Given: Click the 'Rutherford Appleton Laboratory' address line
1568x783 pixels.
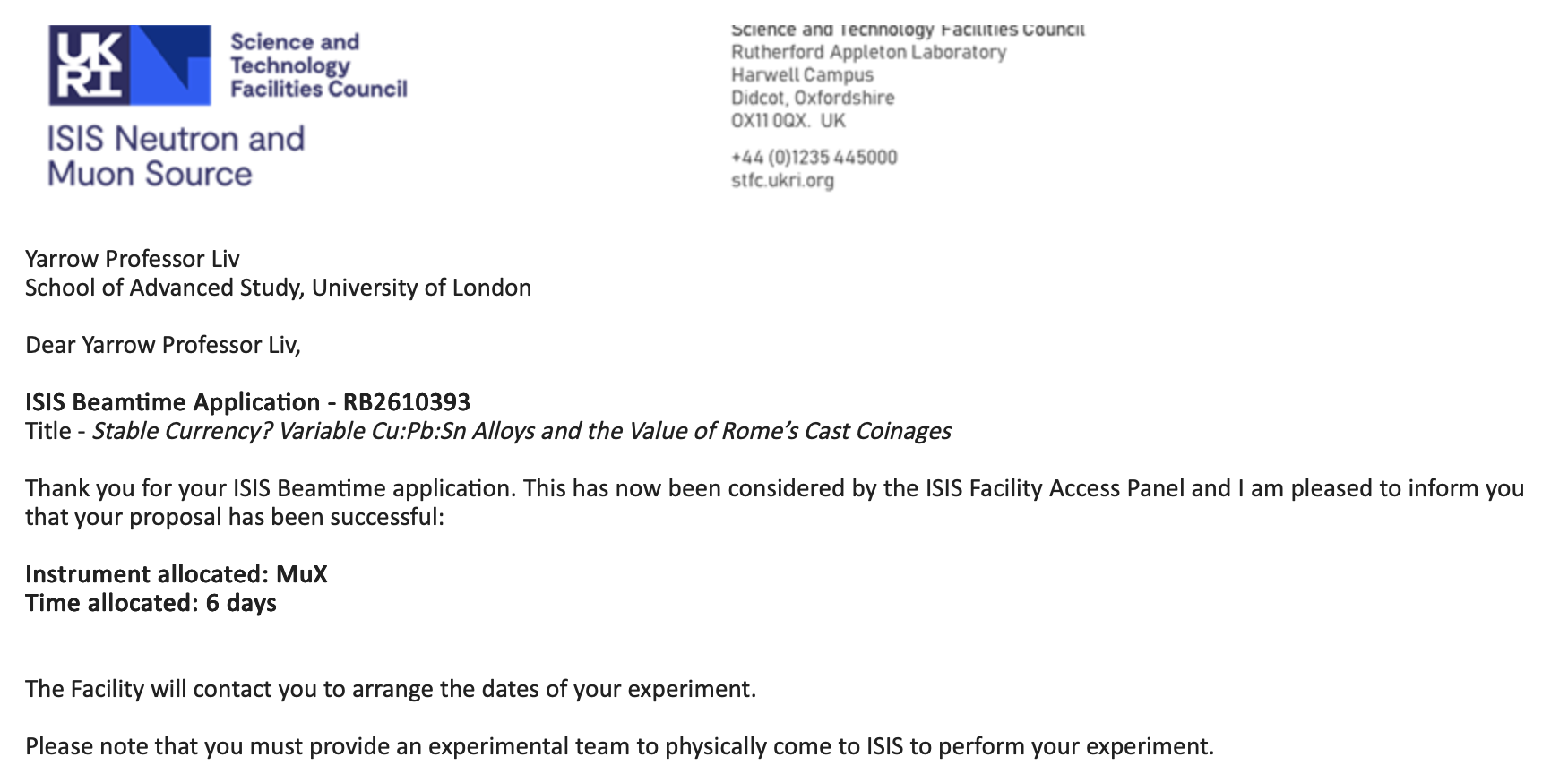Looking at the screenshot, I should pos(868,52).
